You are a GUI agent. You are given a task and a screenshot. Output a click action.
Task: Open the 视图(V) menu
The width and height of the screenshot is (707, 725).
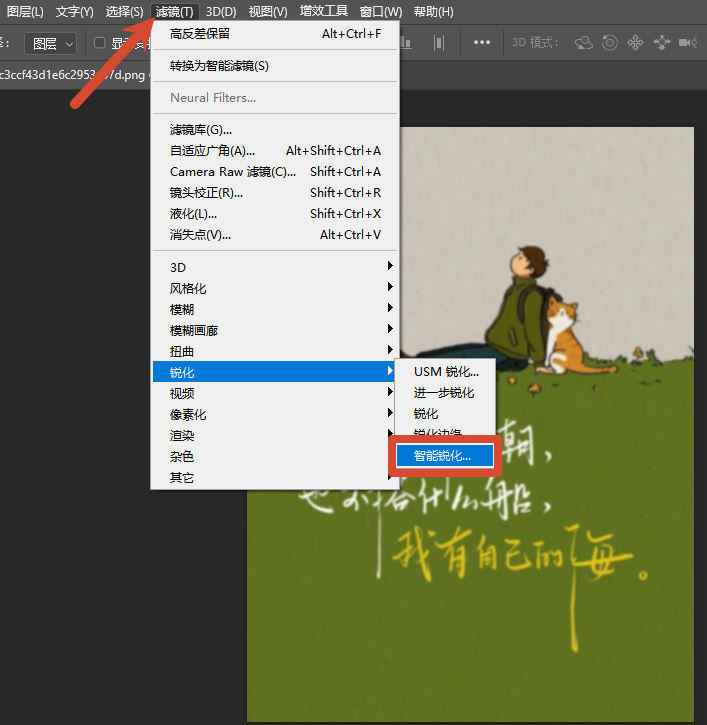[x=268, y=12]
